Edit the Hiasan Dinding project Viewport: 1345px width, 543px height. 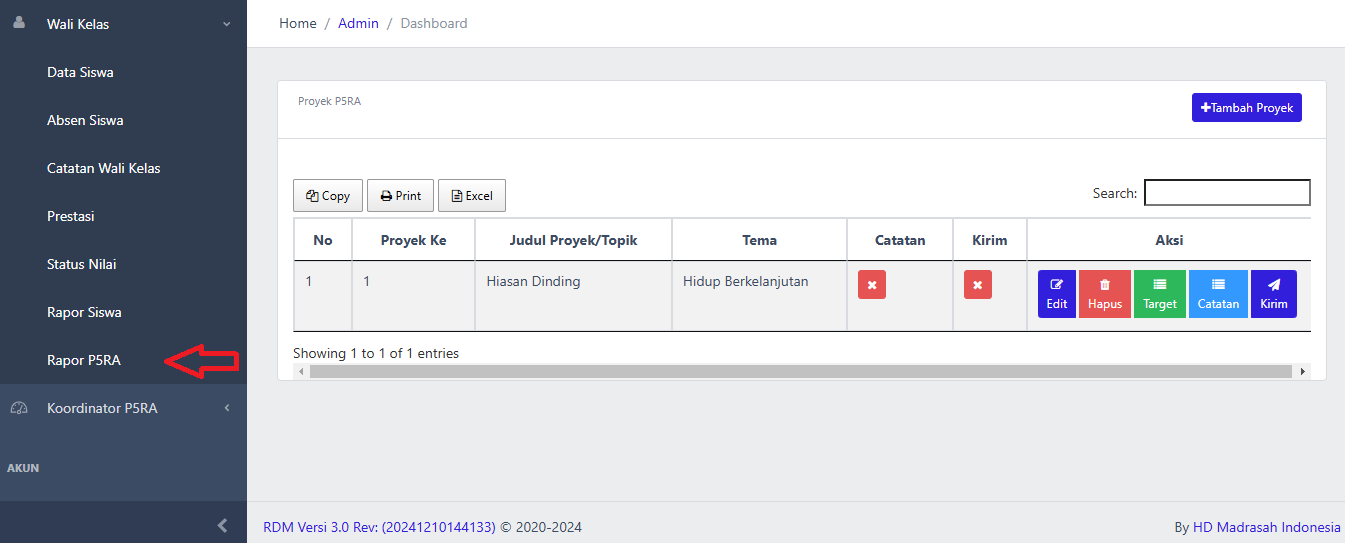pyautogui.click(x=1057, y=294)
